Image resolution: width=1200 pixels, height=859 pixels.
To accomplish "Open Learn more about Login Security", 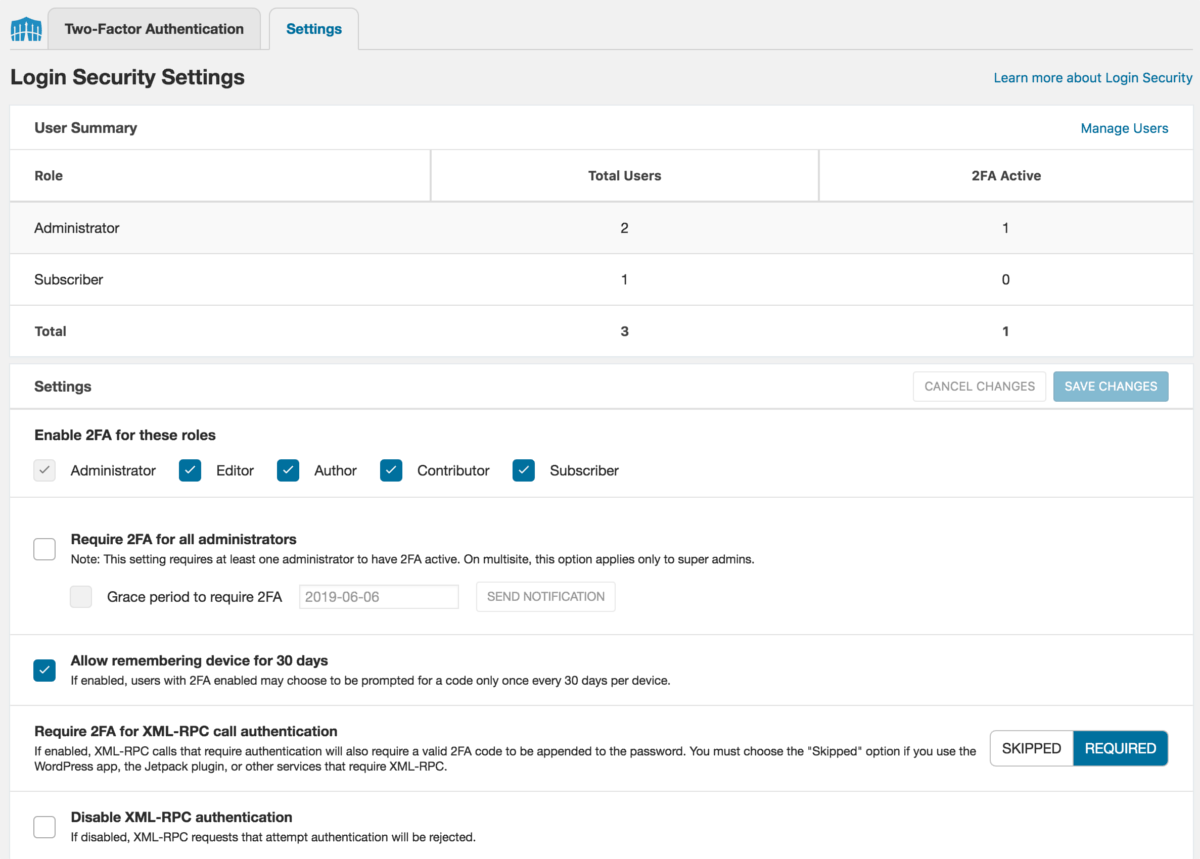I will click(1092, 77).
